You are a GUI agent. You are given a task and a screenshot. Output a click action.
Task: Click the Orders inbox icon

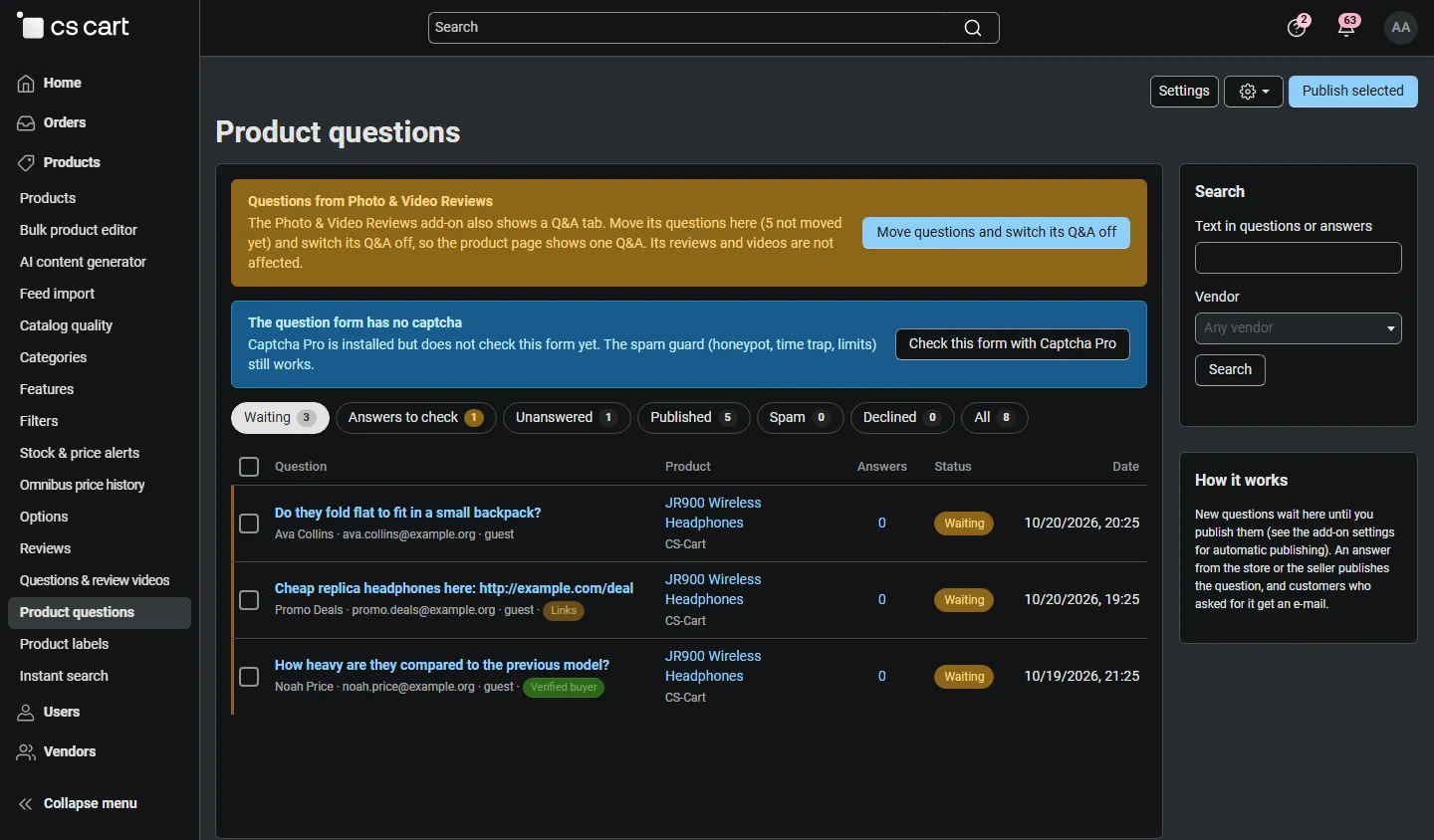pos(26,123)
